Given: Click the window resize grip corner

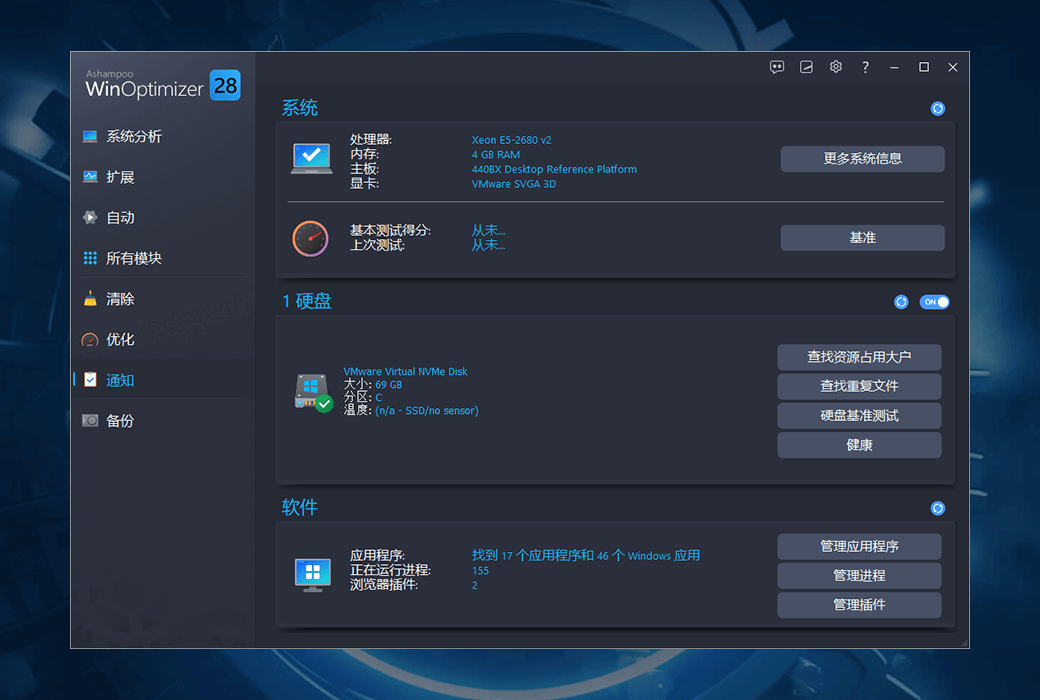Looking at the screenshot, I should point(964,643).
